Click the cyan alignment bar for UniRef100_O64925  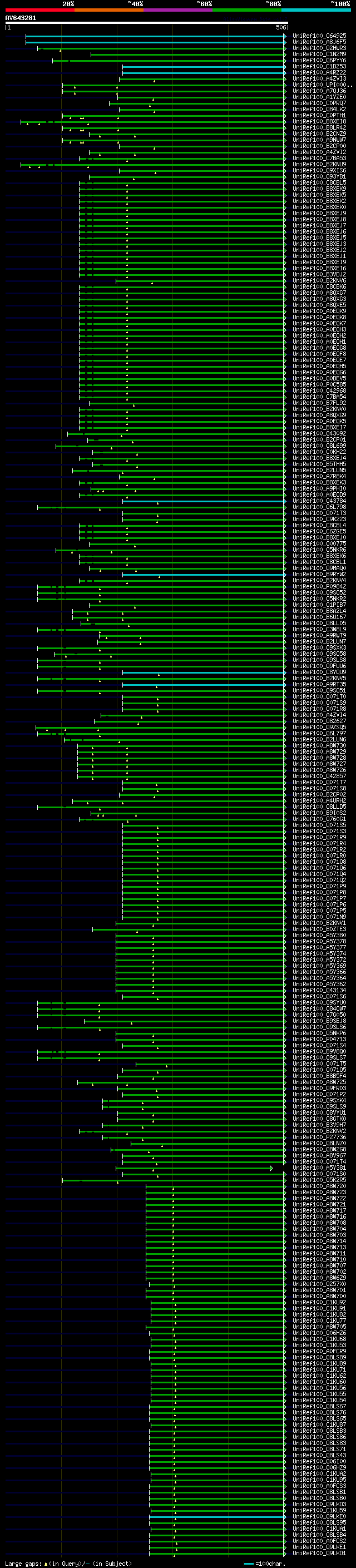(156, 36)
